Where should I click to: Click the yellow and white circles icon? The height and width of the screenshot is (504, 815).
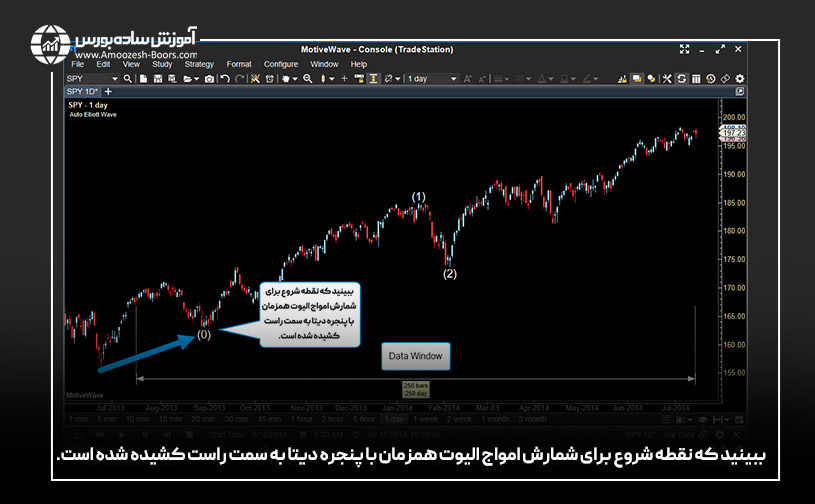pos(651,78)
